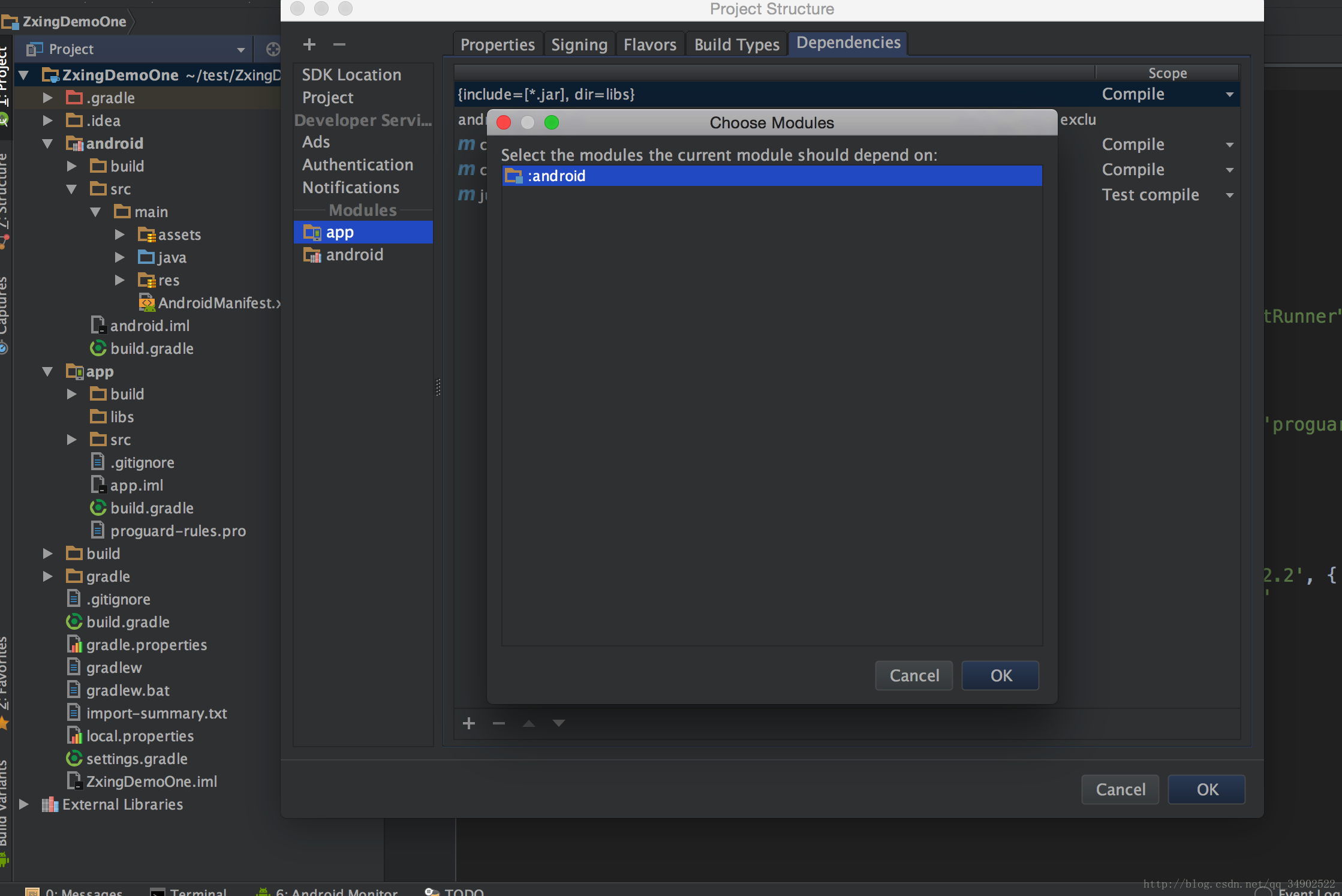Click Cancel to dismiss Choose Modules dialog

click(914, 675)
